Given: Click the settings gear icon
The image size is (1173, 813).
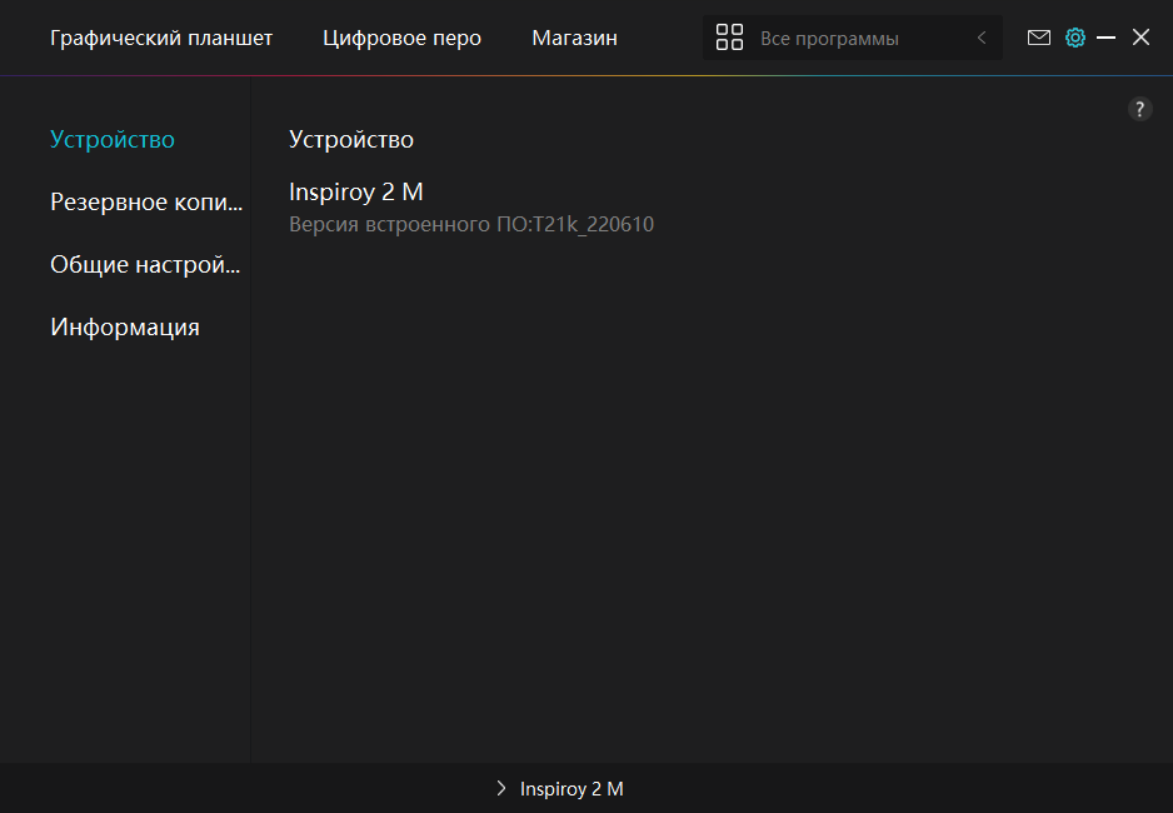Looking at the screenshot, I should 1075,38.
